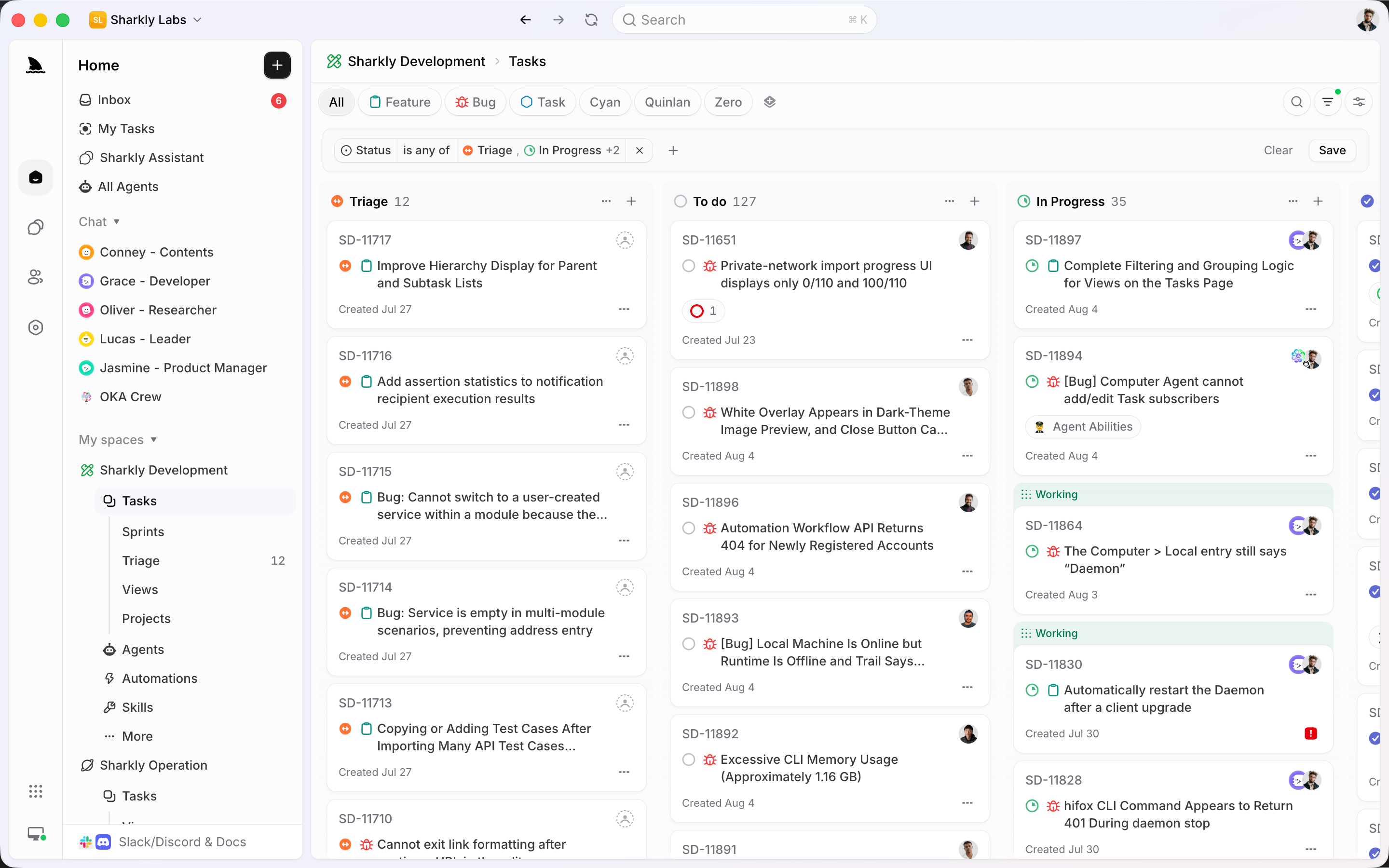Collapse the Chat section
The width and height of the screenshot is (1389, 868).
(99, 222)
